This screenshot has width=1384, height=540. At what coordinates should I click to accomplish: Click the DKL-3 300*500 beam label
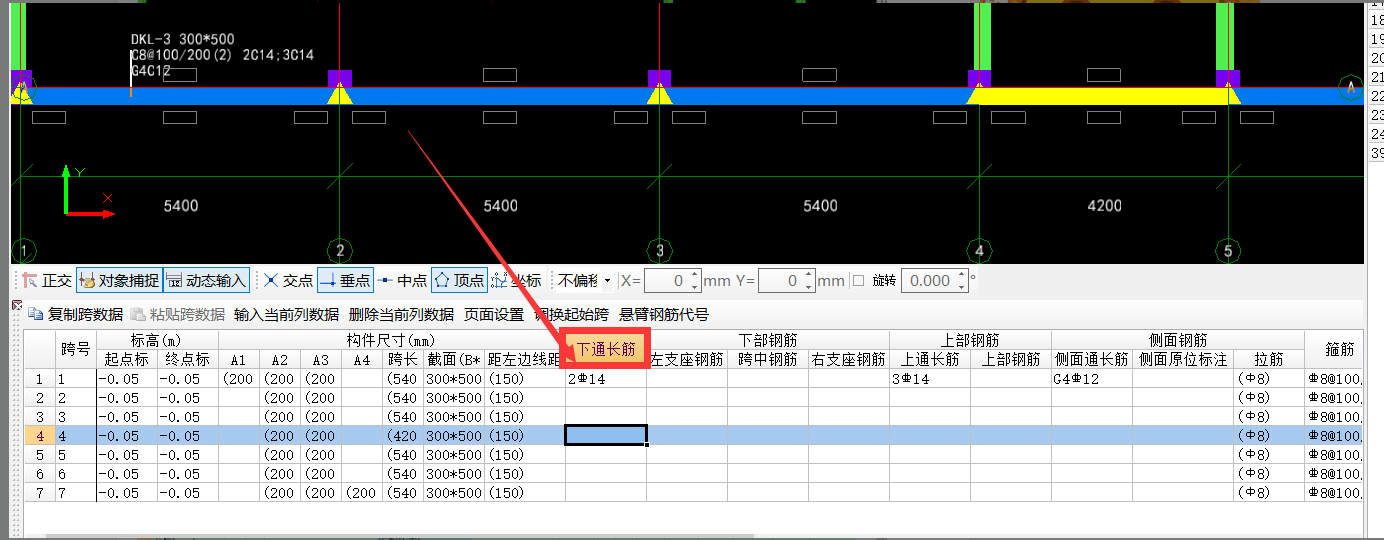pyautogui.click(x=182, y=40)
